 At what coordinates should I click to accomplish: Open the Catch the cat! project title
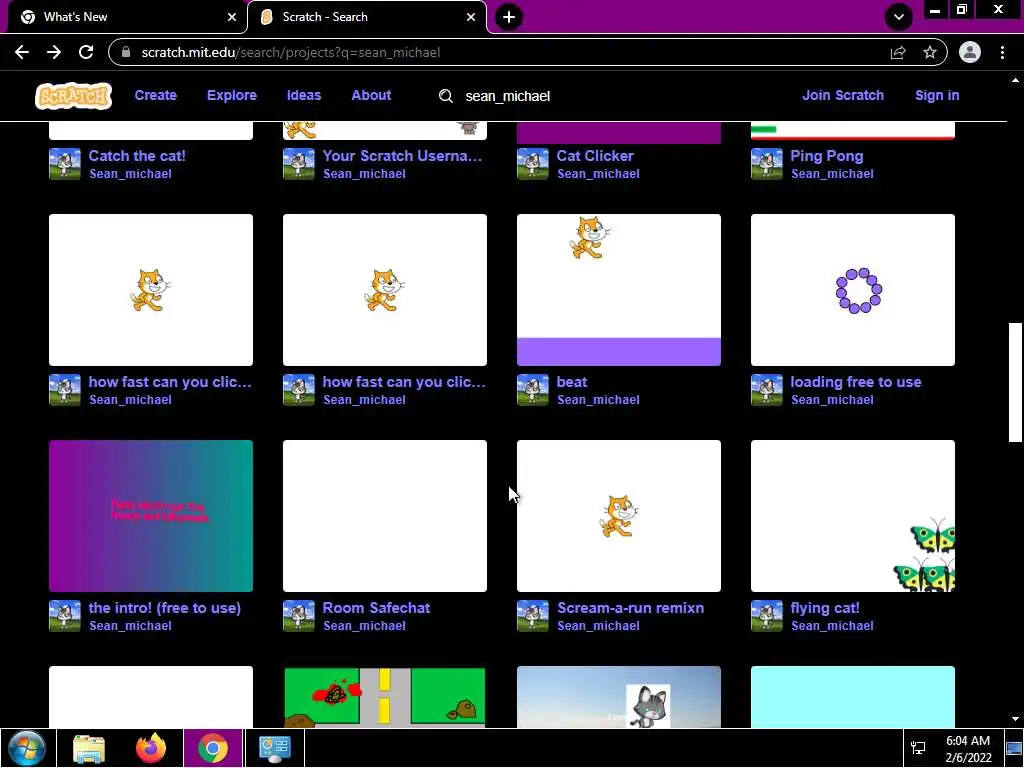pyautogui.click(x=137, y=156)
